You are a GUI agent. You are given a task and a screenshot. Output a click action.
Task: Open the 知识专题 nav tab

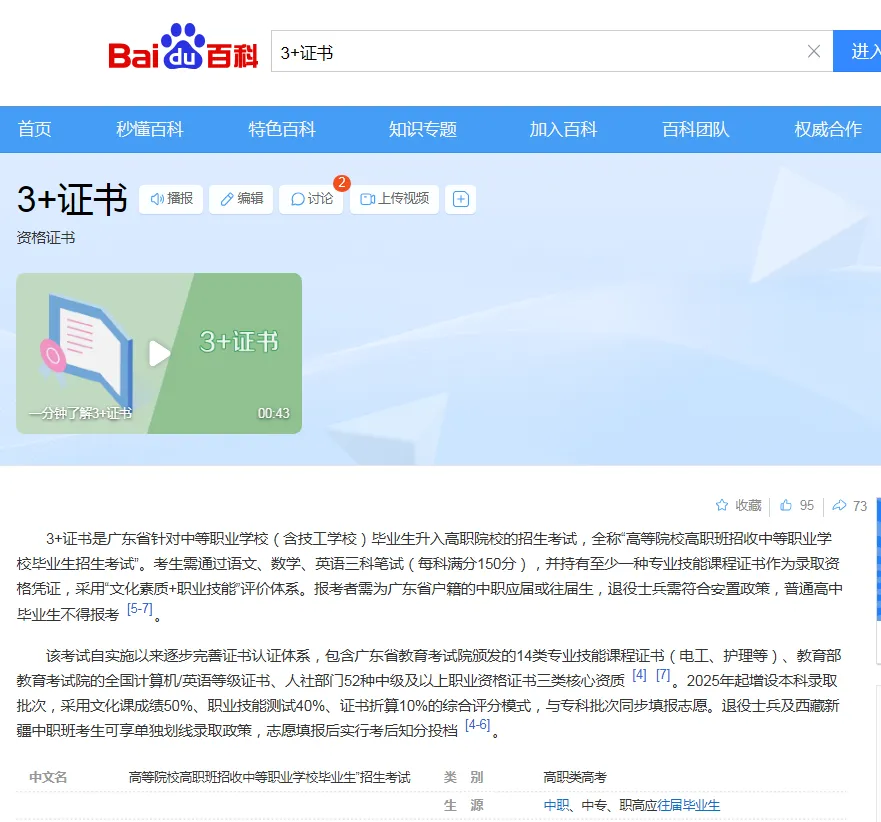click(423, 129)
